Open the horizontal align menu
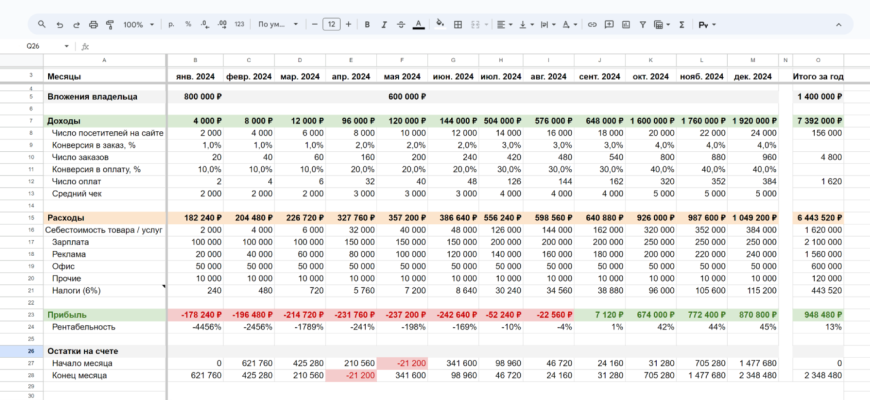This screenshot has width=870, height=400. coord(504,24)
